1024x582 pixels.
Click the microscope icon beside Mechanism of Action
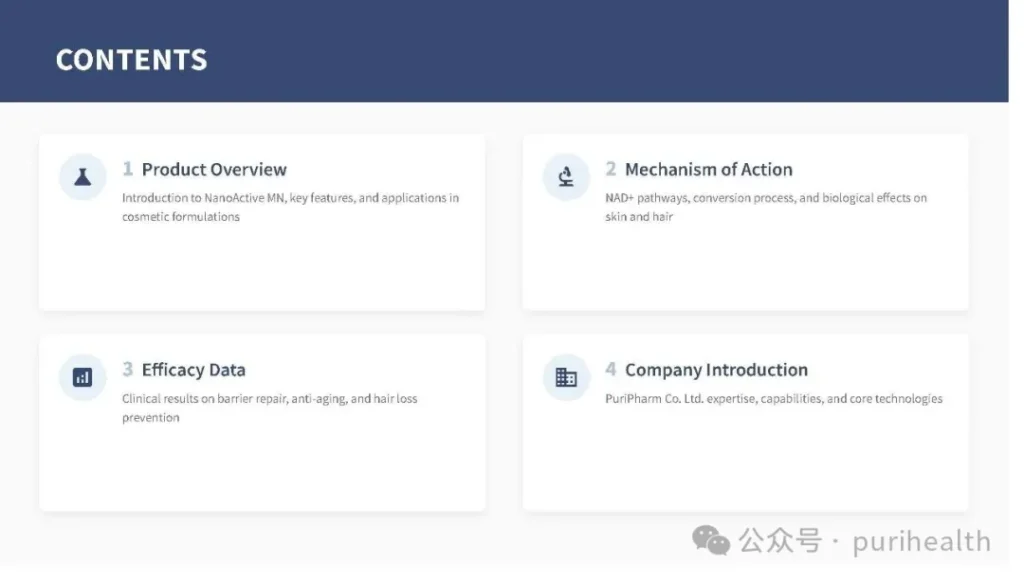click(x=566, y=177)
